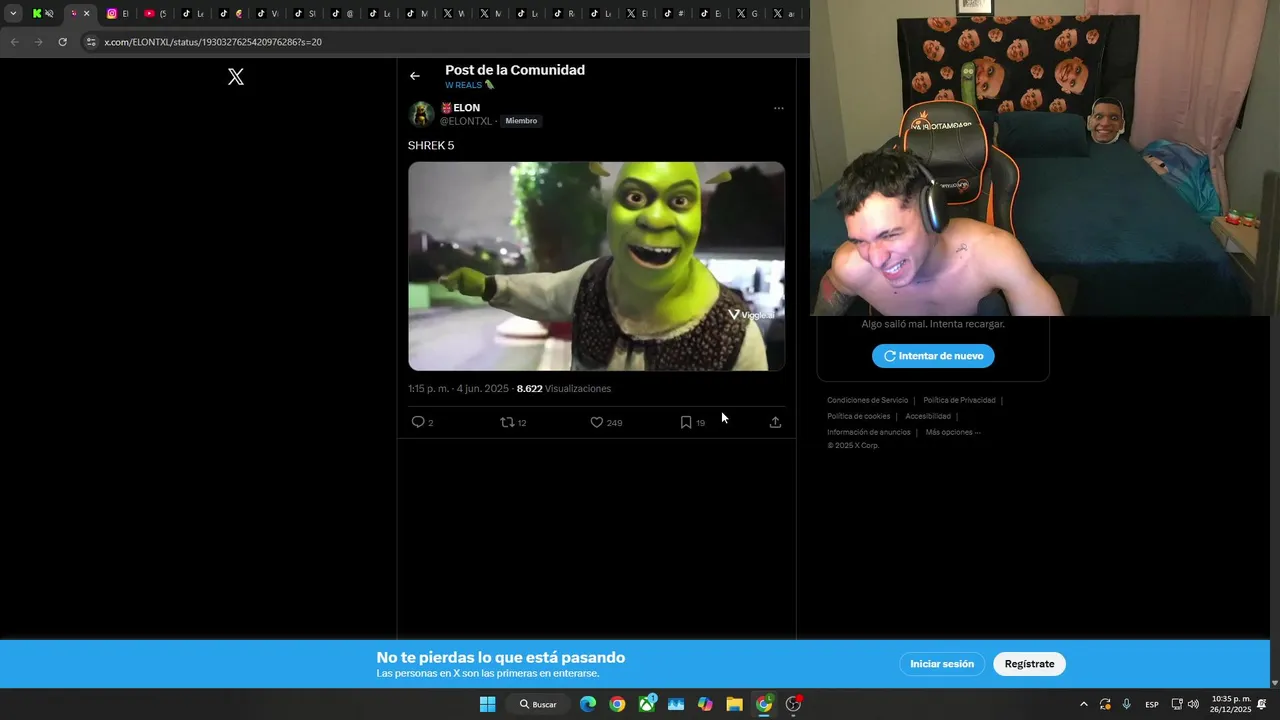
Task: Open the W REALS community link
Action: coord(469,85)
